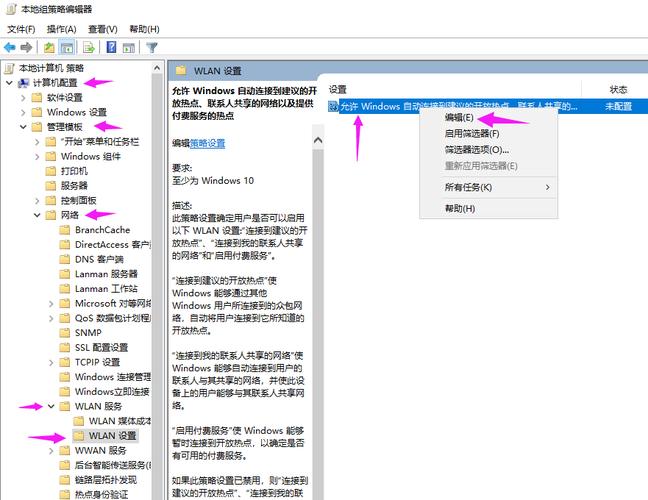Screen dimensions: 648x500
Task: Select the 后台智能传送服务 tree item
Action: tap(113, 465)
